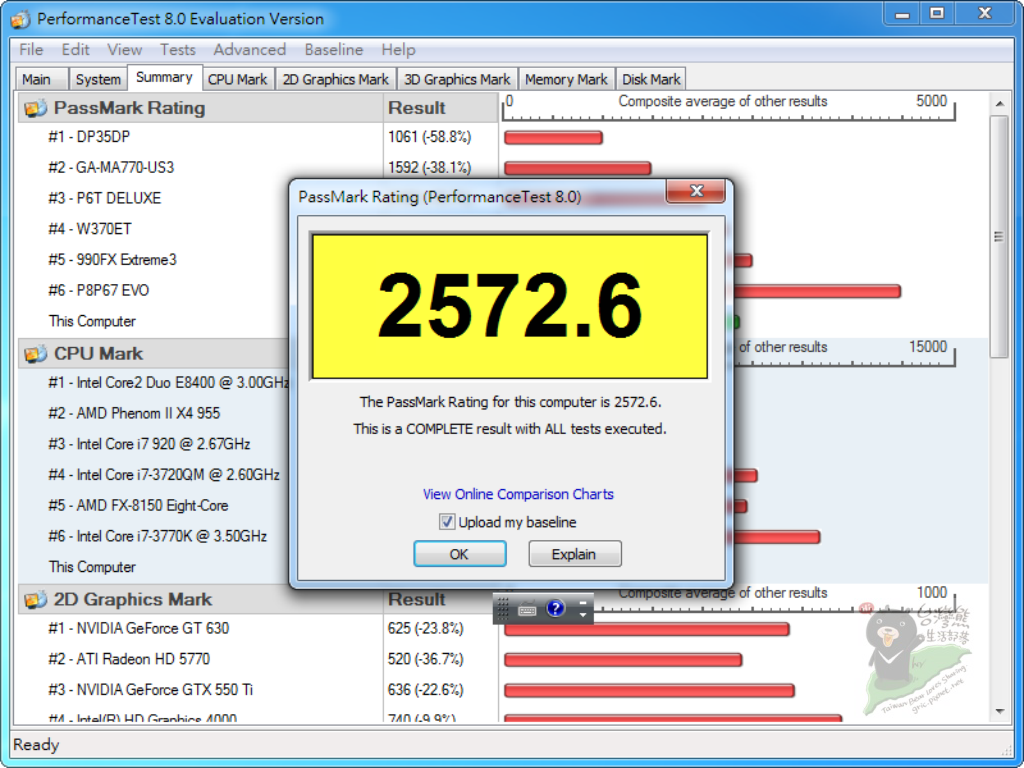The image size is (1024, 768).
Task: Click the Explain button
Action: pyautogui.click(x=574, y=554)
